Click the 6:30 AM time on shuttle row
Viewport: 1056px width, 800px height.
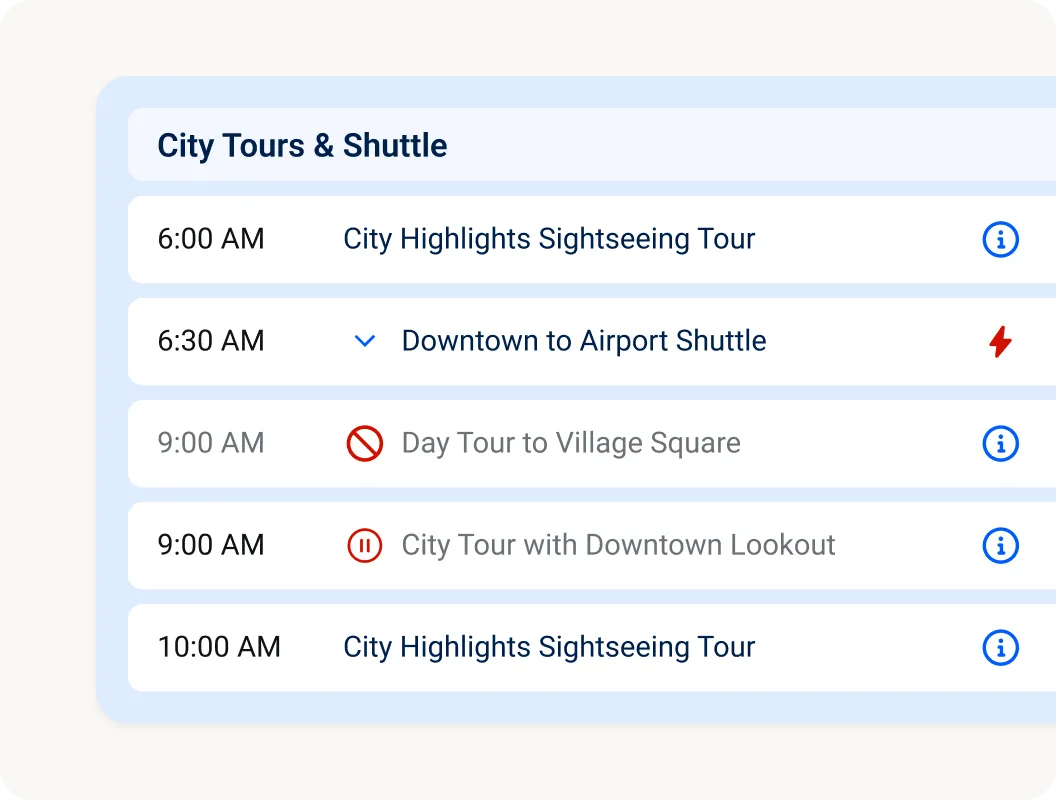point(210,341)
